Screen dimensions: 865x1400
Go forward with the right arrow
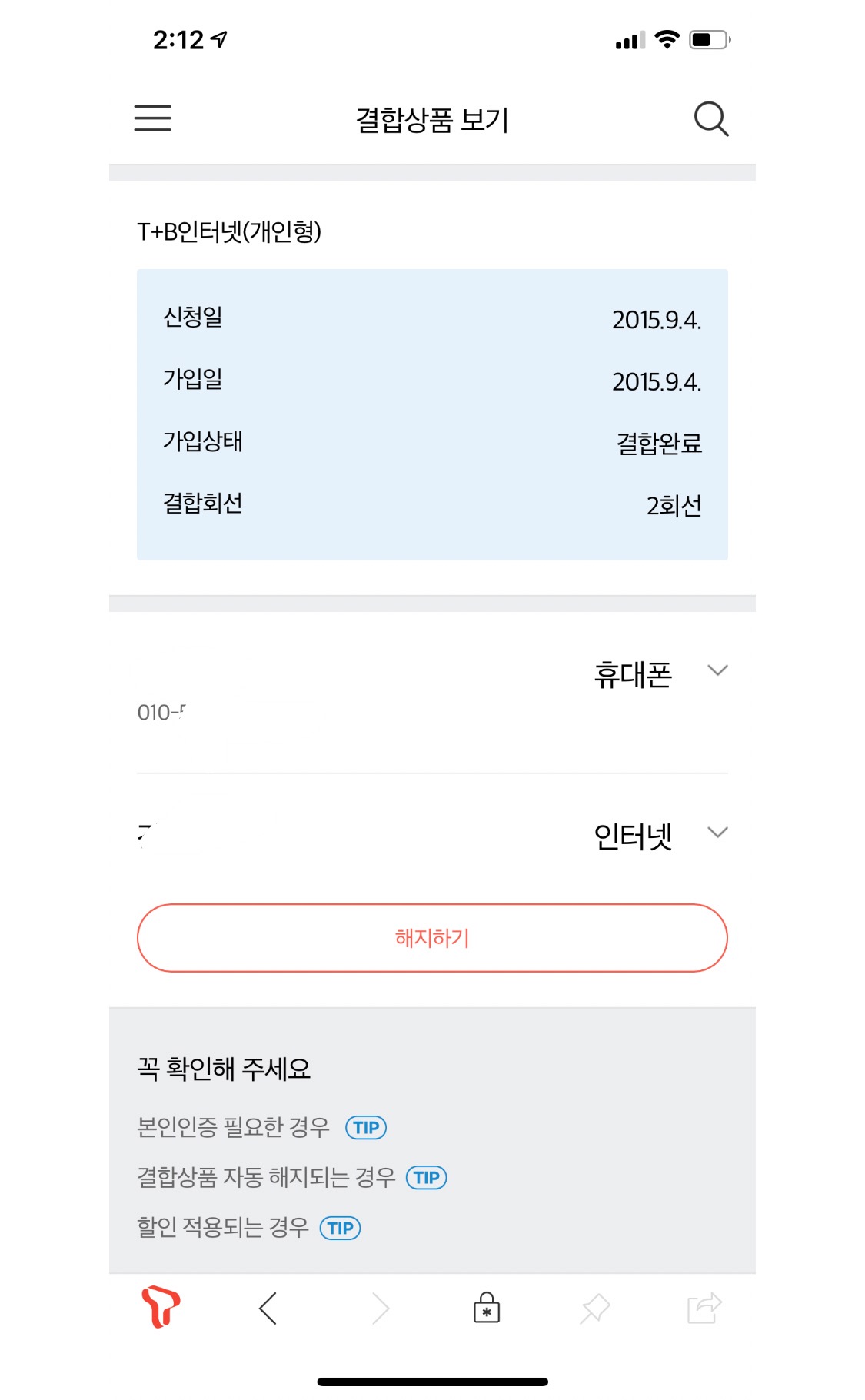click(381, 1308)
